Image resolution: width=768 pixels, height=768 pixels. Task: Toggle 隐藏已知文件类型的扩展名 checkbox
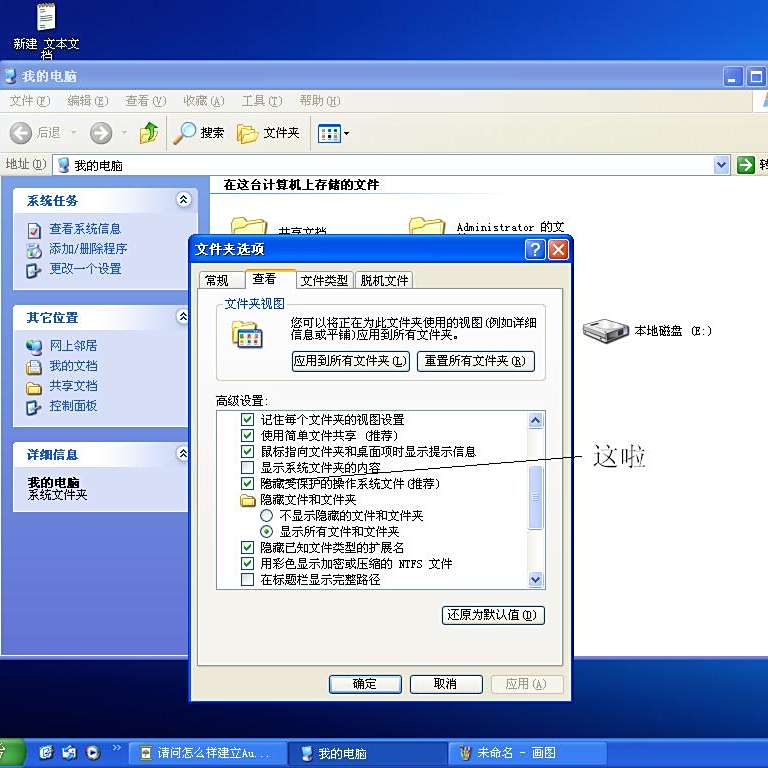247,548
